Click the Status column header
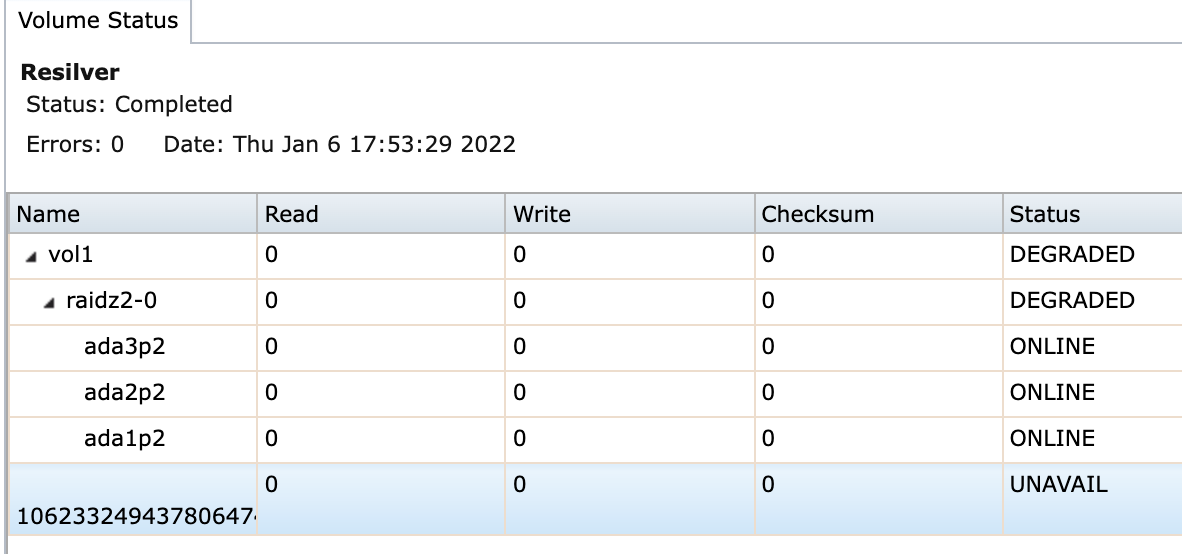This screenshot has width=1182, height=554. [1045, 214]
